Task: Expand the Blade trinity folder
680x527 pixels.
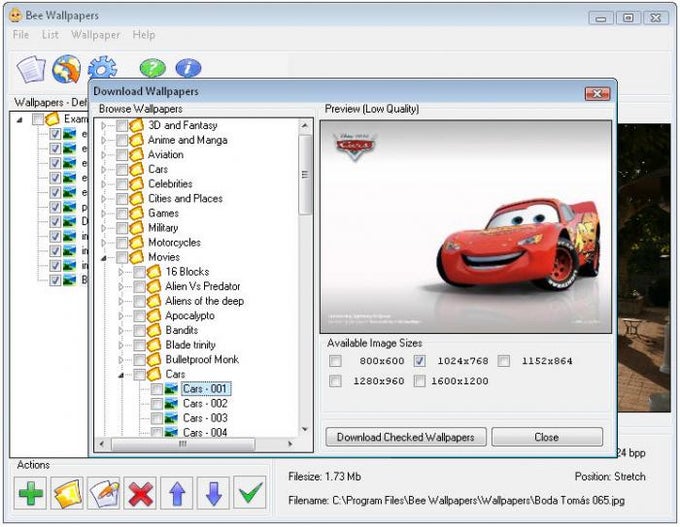Action: (121, 345)
